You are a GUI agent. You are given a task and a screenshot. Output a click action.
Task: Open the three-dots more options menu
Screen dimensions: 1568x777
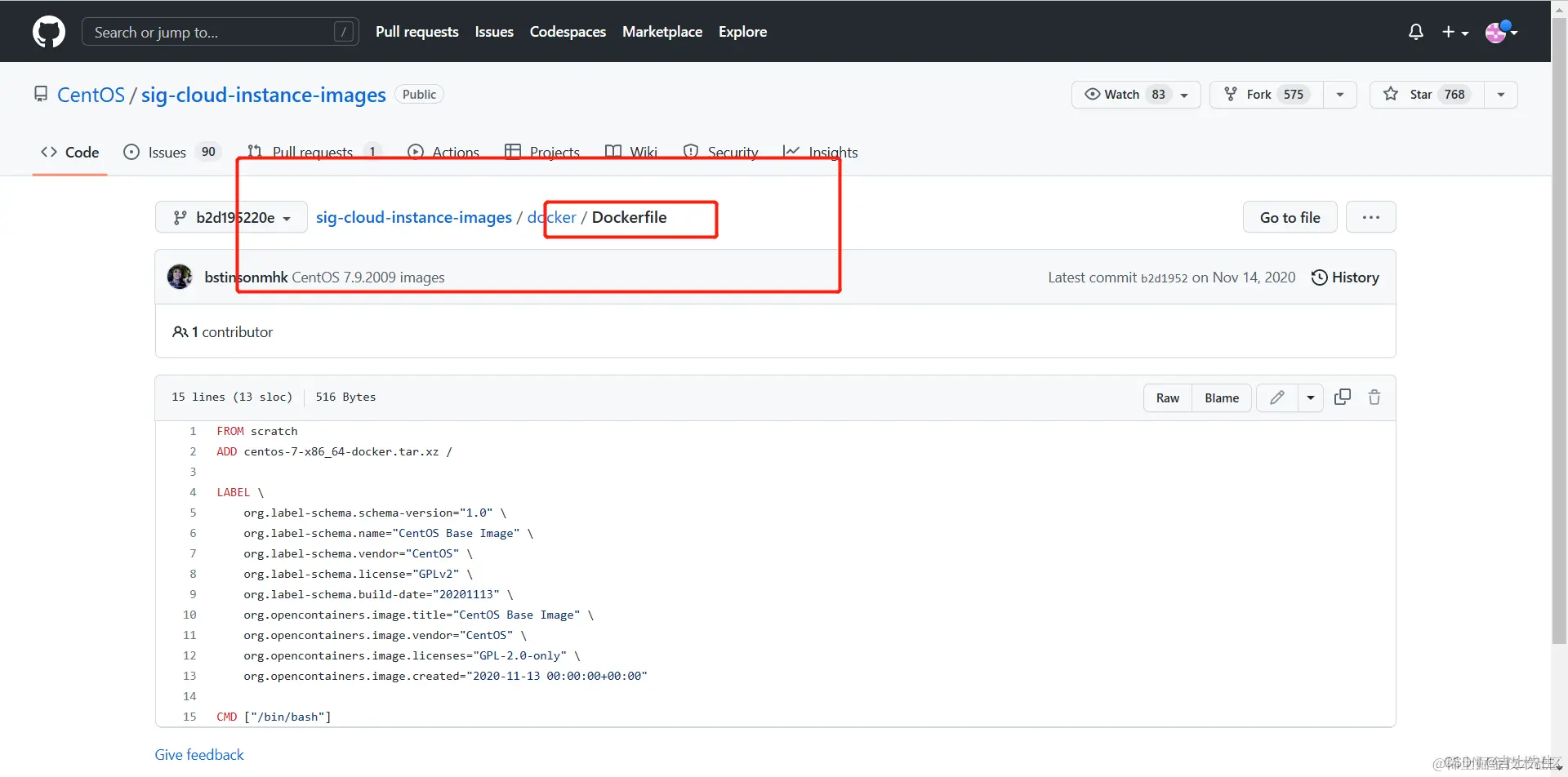(1371, 217)
